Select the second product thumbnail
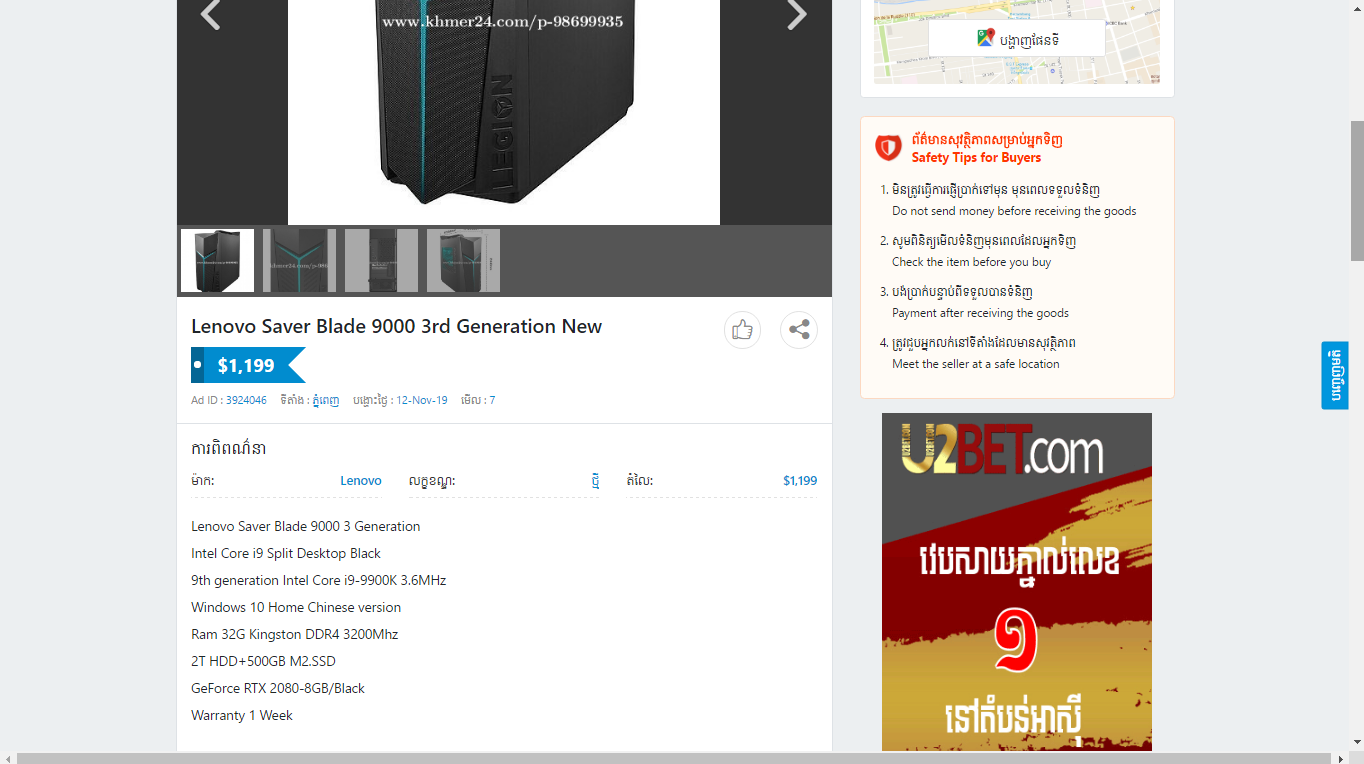The height and width of the screenshot is (764, 1364). (x=299, y=261)
